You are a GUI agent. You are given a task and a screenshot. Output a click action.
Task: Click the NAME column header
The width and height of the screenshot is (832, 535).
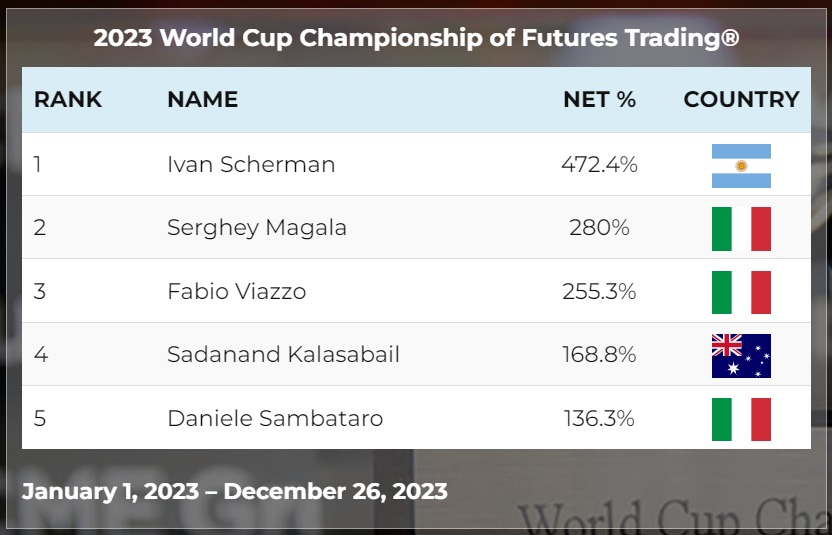tap(202, 100)
